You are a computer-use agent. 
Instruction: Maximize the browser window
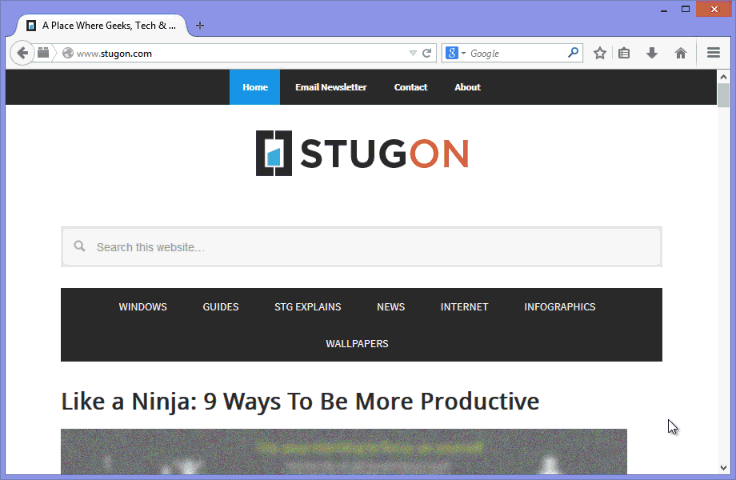click(x=685, y=9)
